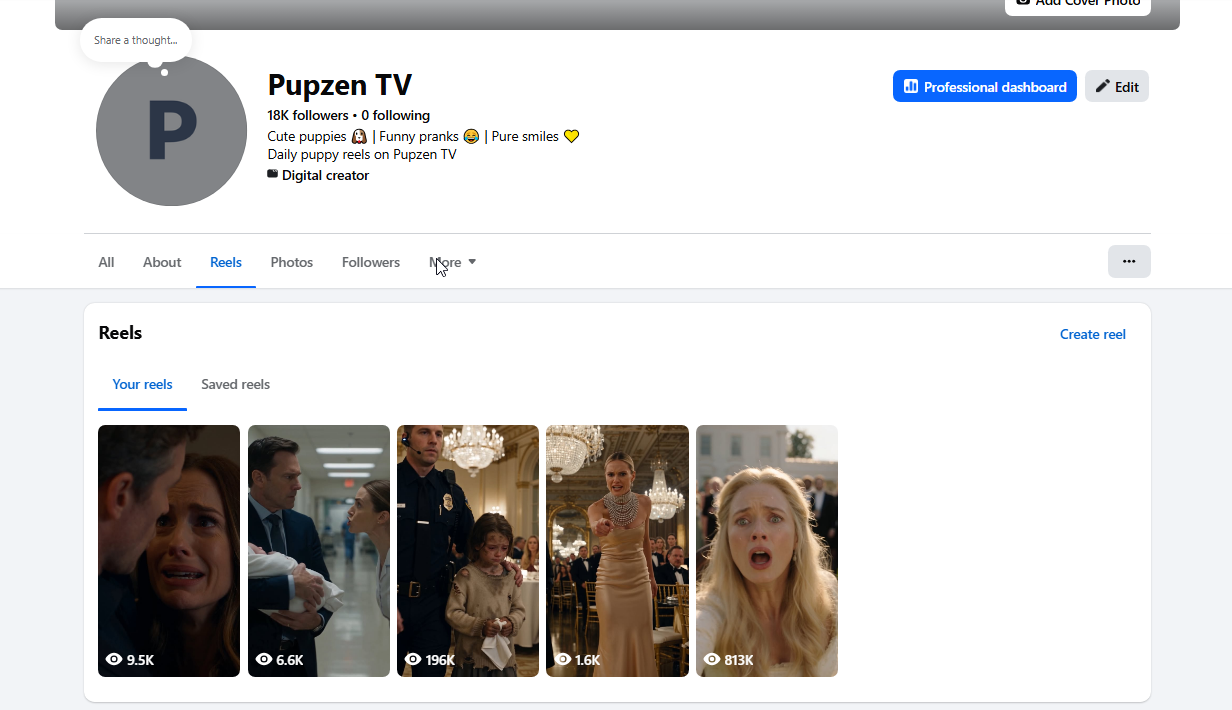Click the bar chart icon on dashboard button
This screenshot has width=1232, height=710.
pyautogui.click(x=911, y=86)
